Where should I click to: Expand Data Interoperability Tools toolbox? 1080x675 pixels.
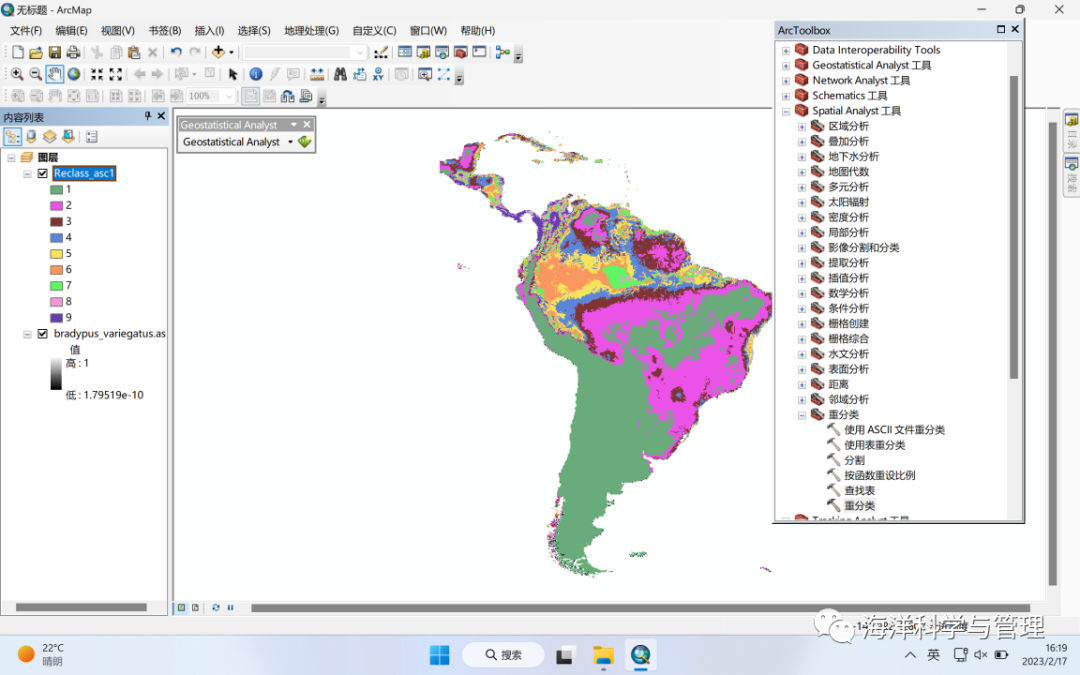coord(786,50)
